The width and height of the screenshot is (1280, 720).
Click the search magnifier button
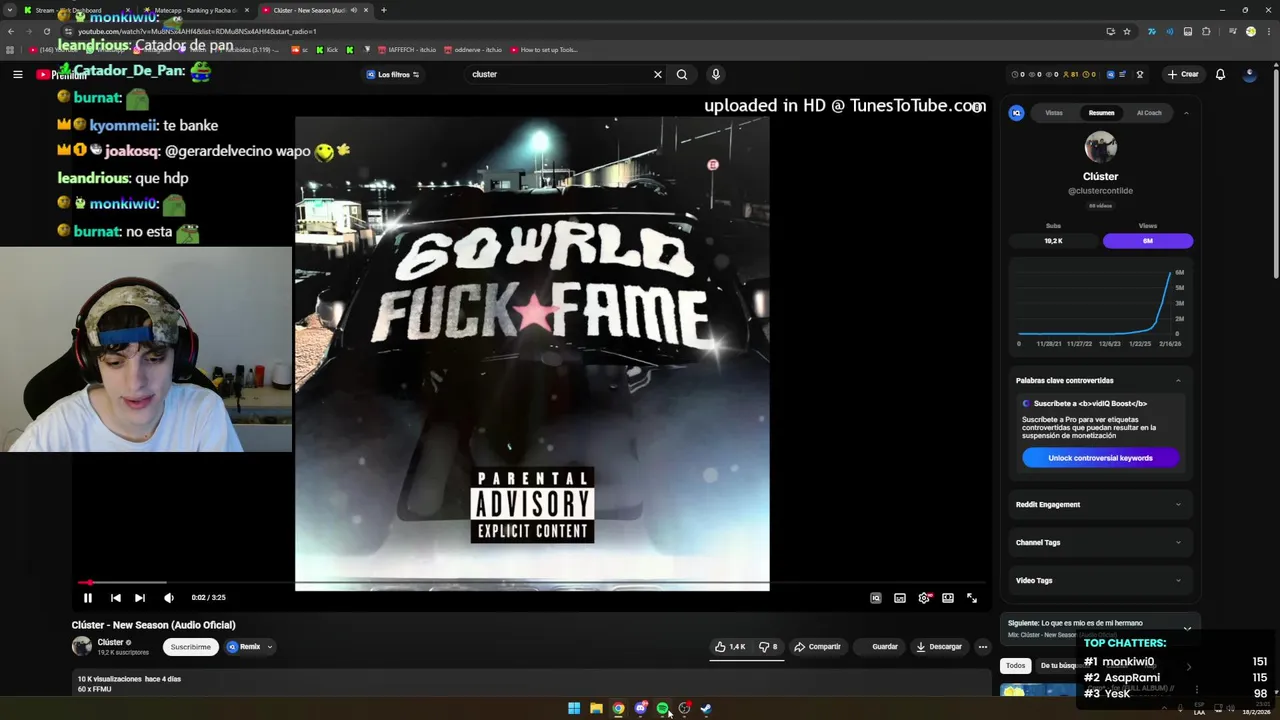pyautogui.click(x=682, y=74)
